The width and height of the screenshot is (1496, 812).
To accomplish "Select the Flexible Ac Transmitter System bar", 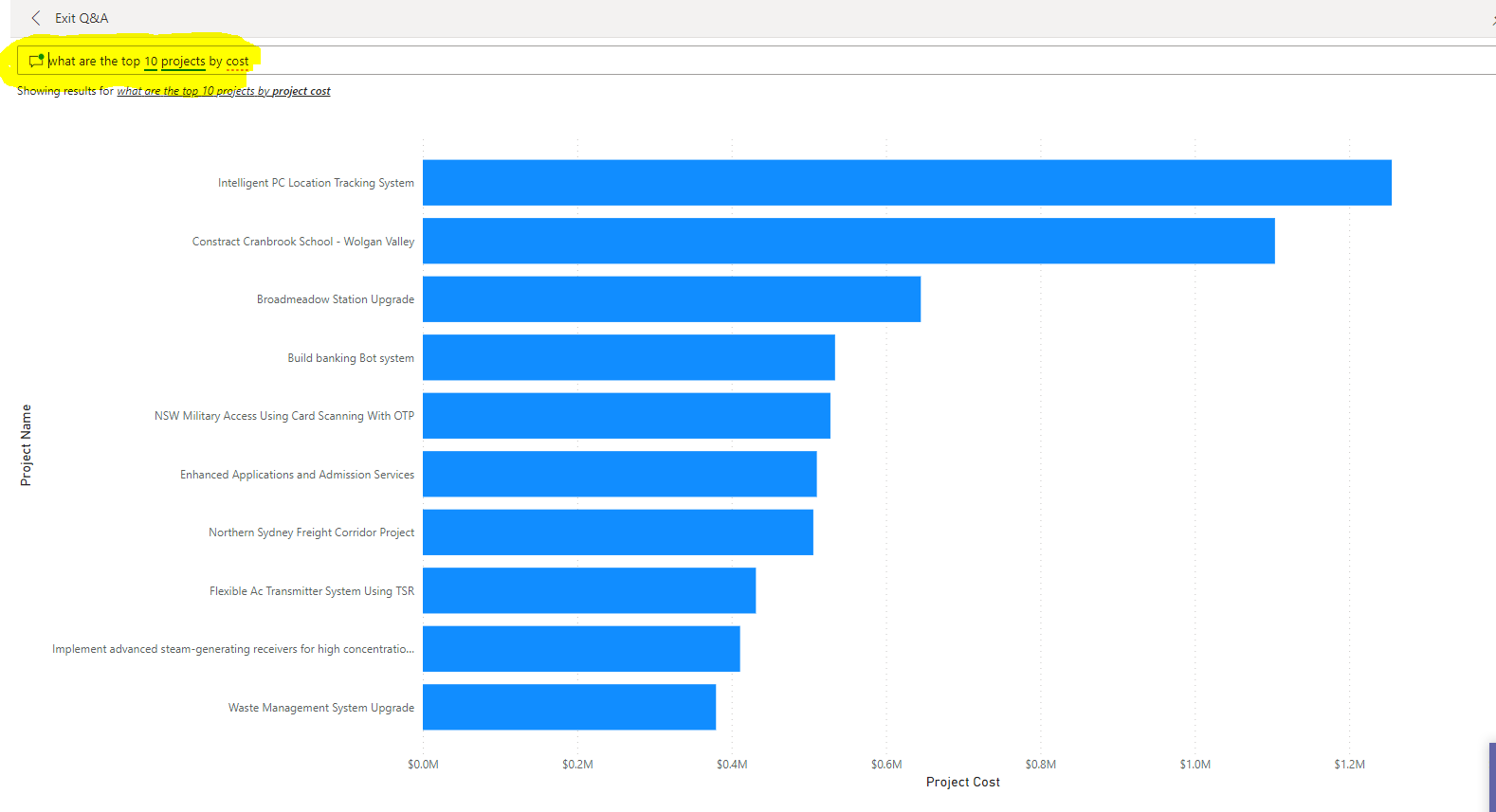I will tap(589, 590).
